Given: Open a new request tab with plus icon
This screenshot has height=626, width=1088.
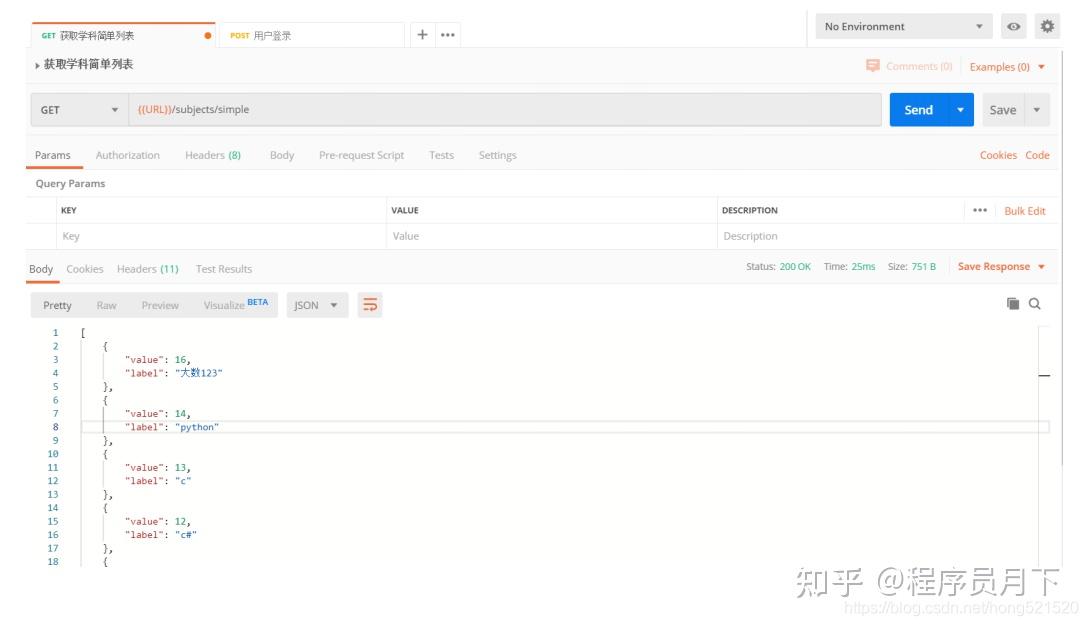Looking at the screenshot, I should click(422, 34).
